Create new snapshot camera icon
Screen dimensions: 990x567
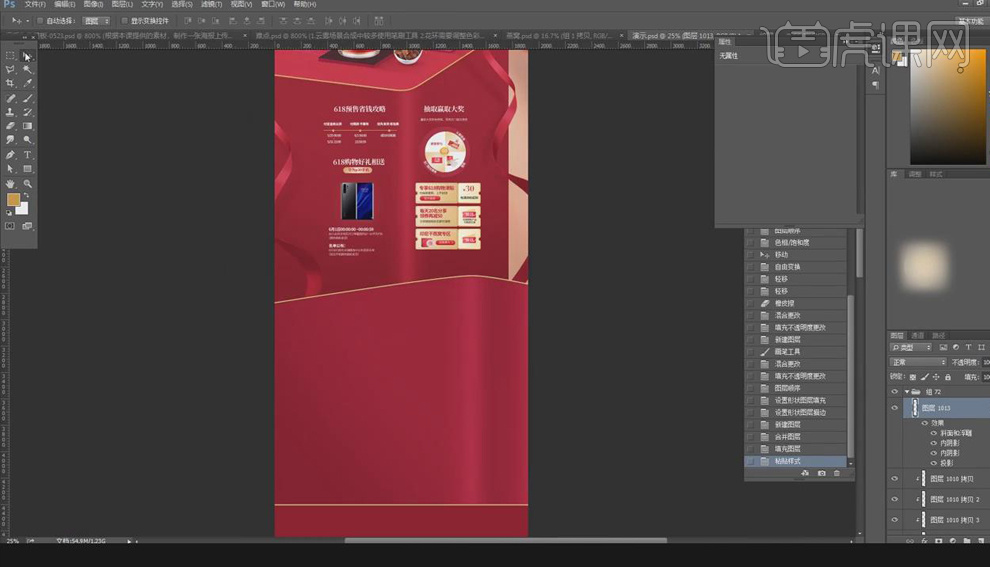pos(821,474)
